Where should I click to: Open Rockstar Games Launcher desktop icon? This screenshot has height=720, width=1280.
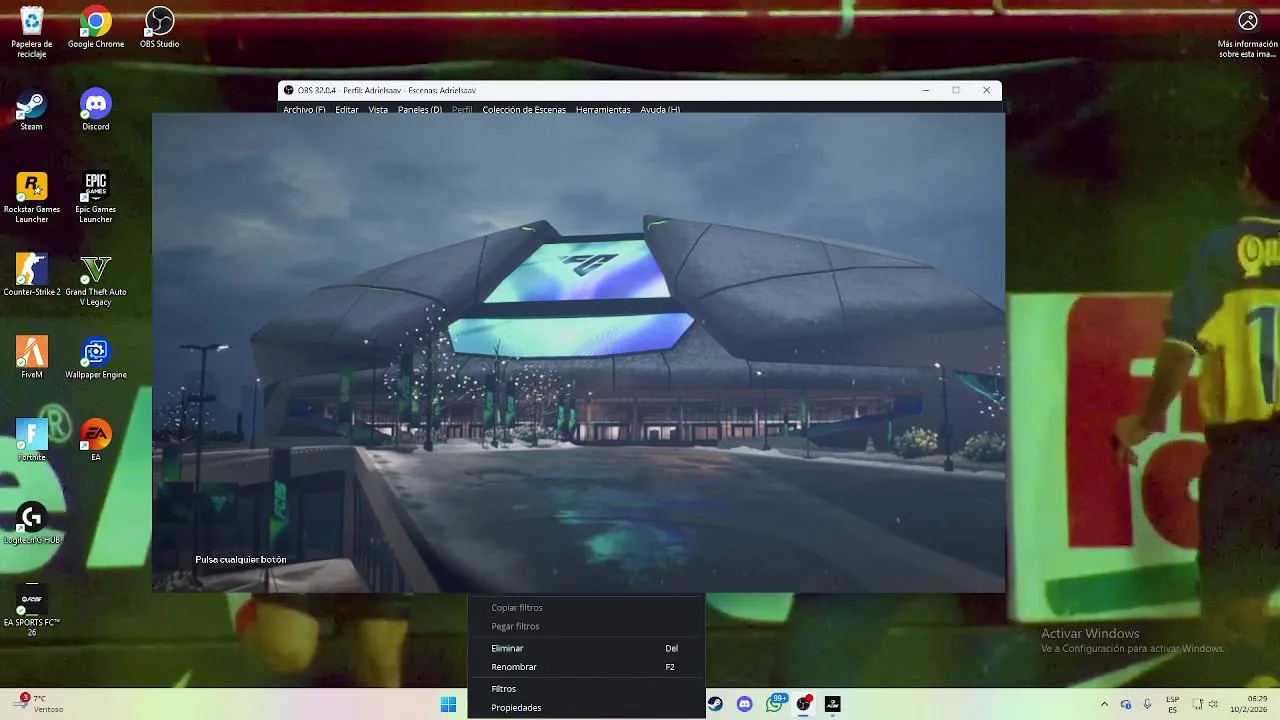[x=32, y=197]
